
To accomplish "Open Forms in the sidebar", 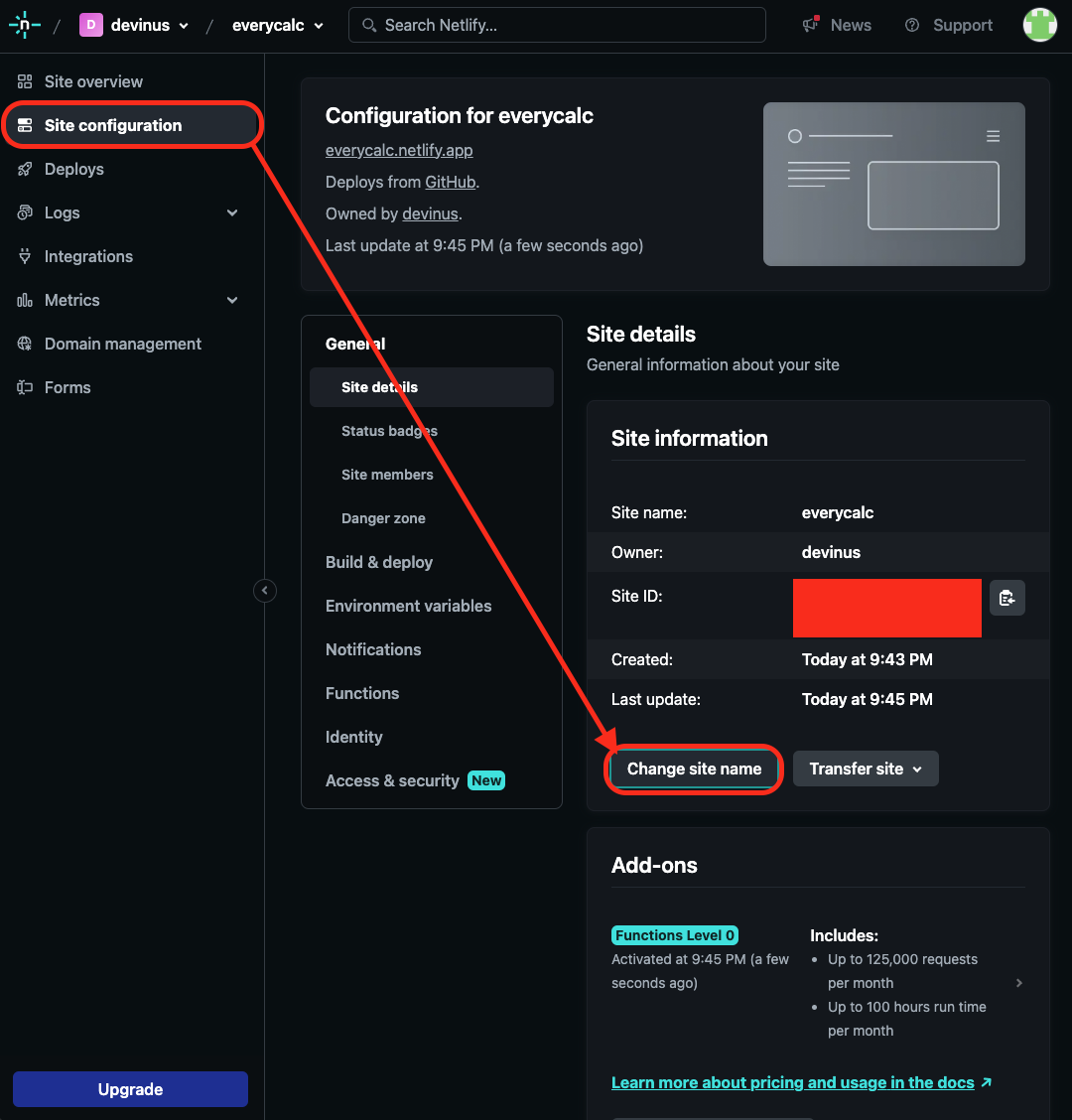I will click(x=67, y=387).
